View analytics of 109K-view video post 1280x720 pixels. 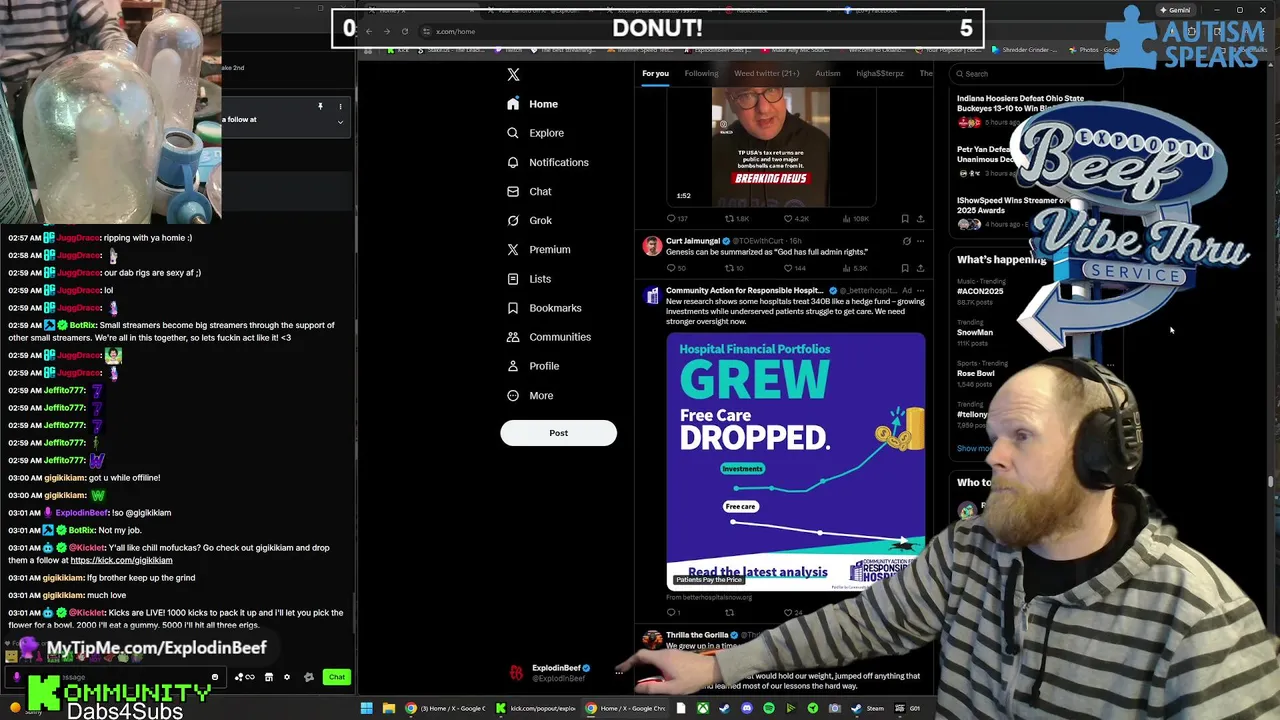(x=857, y=219)
